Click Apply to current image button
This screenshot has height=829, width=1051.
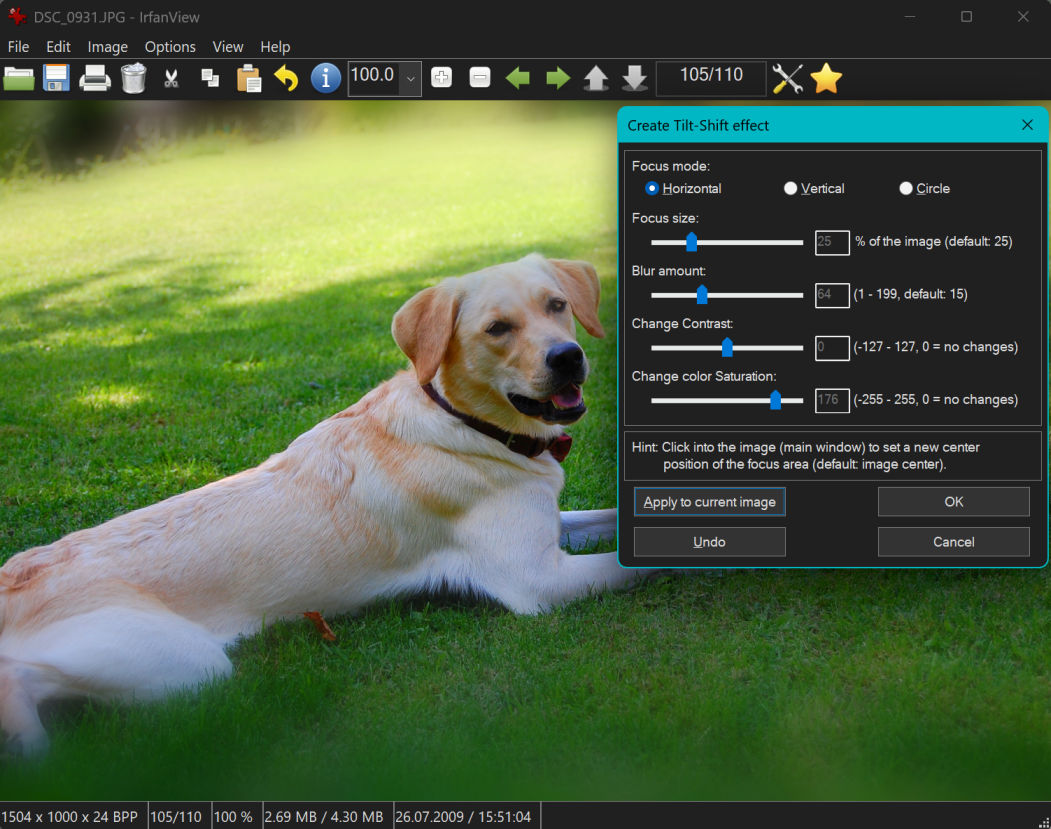pyautogui.click(x=709, y=502)
